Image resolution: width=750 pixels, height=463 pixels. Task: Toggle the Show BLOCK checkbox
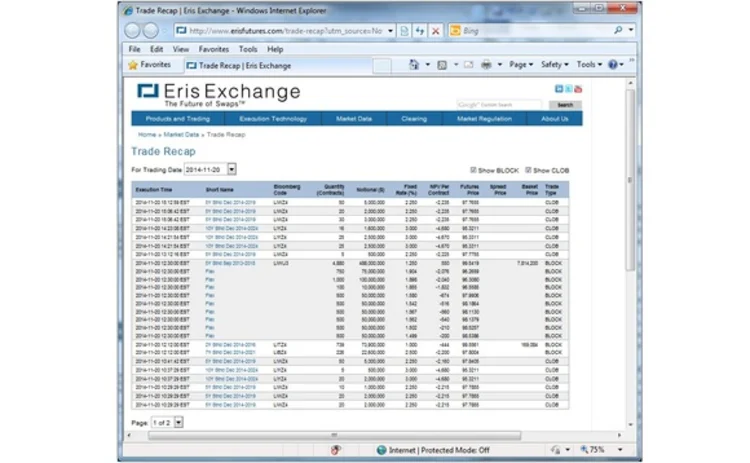coord(473,170)
